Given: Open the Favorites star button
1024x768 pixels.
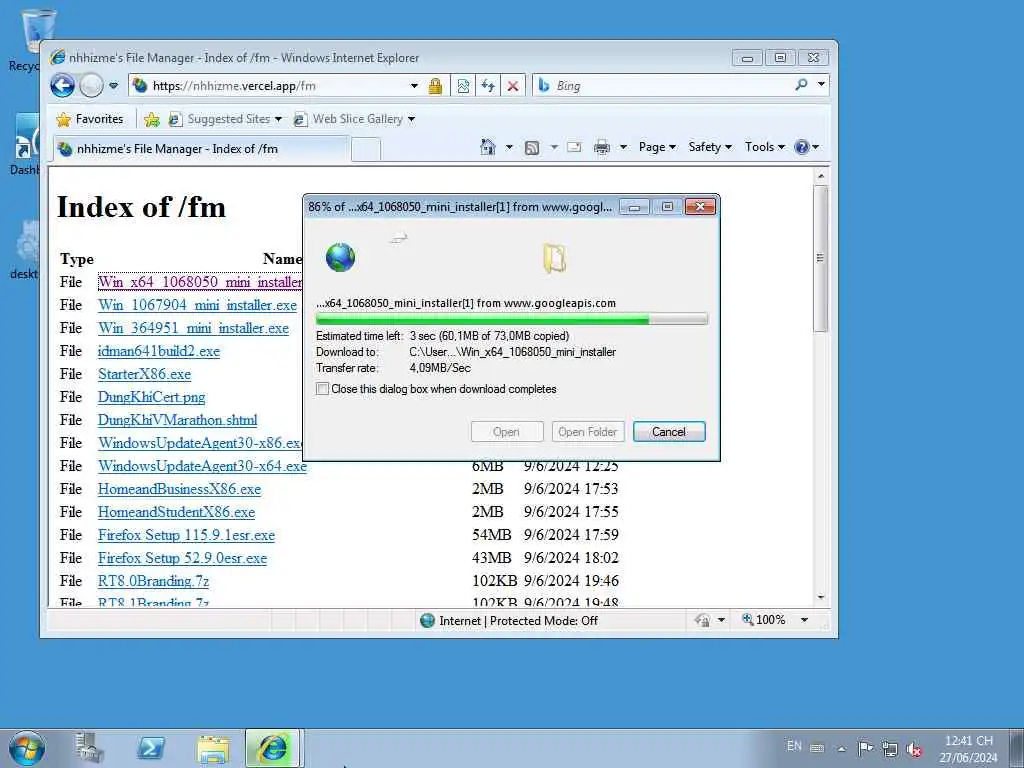Looking at the screenshot, I should pyautogui.click(x=90, y=119).
